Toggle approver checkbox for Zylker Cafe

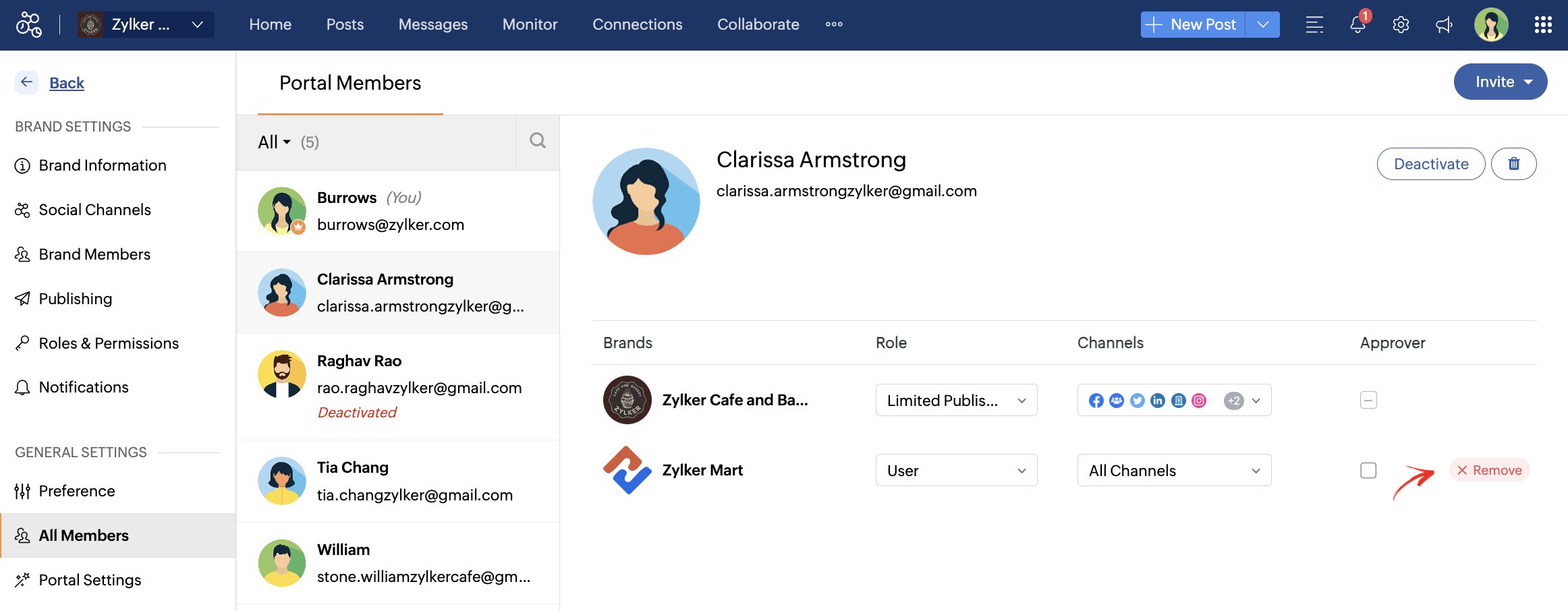click(1368, 400)
